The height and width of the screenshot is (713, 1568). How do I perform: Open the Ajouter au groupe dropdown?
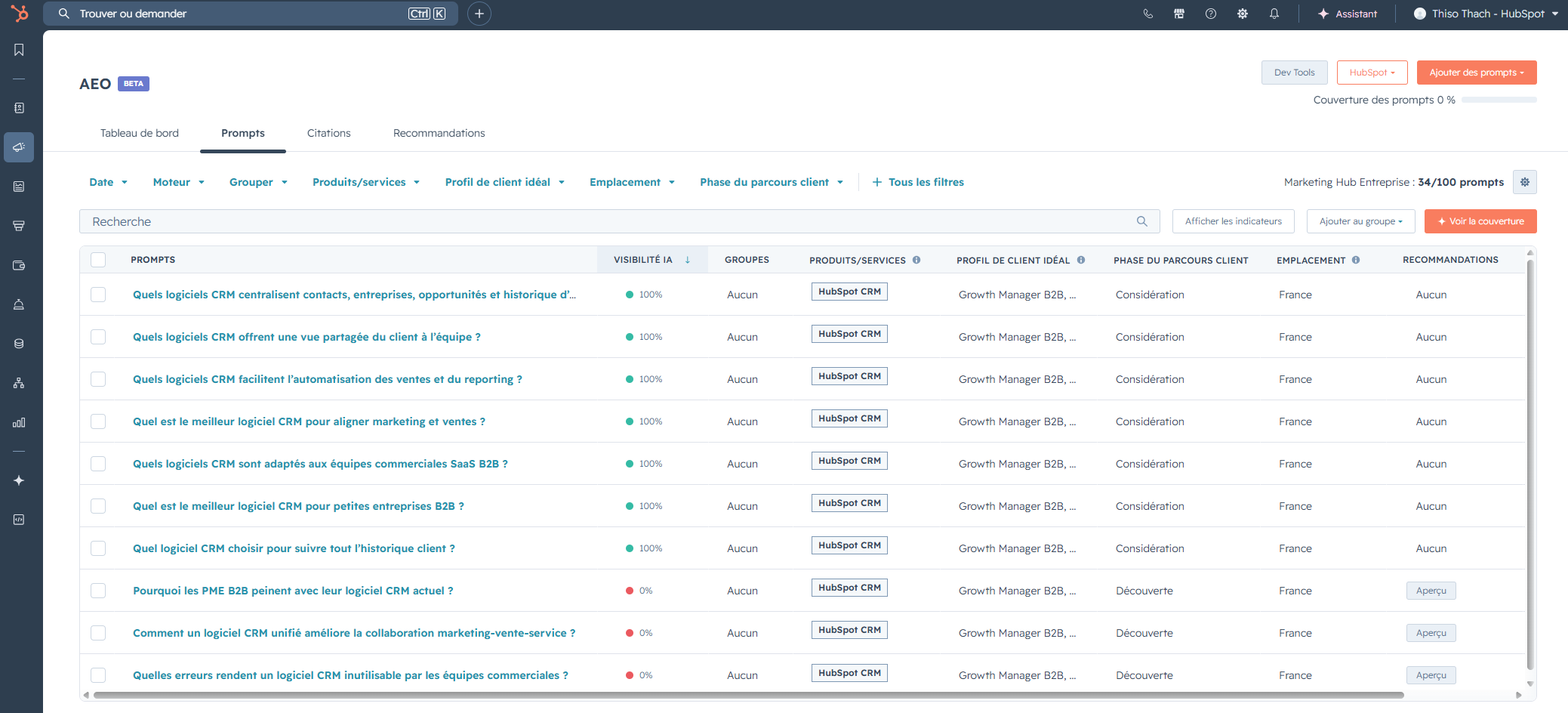(x=1361, y=221)
